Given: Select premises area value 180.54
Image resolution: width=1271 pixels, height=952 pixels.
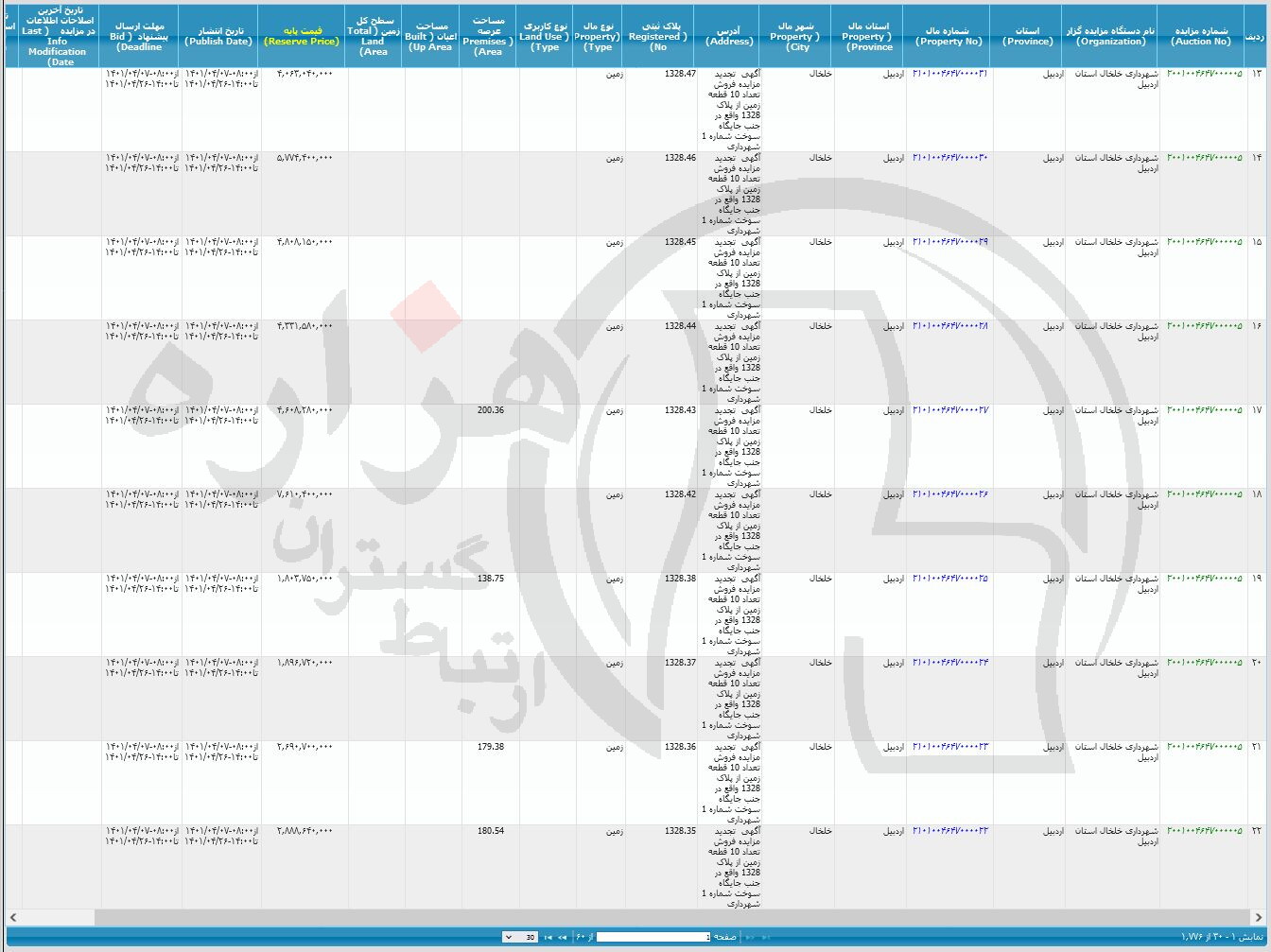Looking at the screenshot, I should [x=491, y=831].
